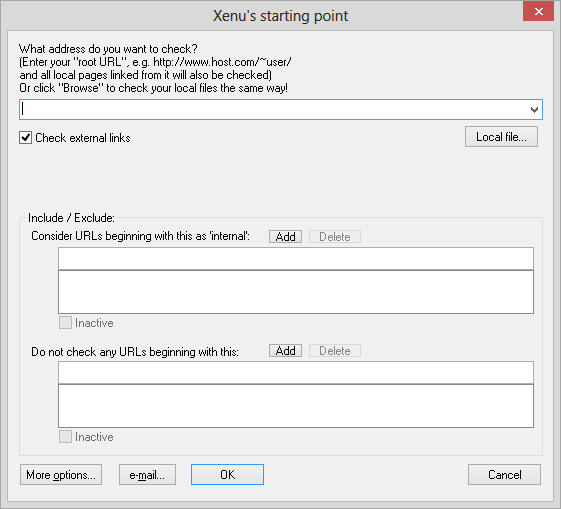This screenshot has width=561, height=509.
Task: Close the Xenu's starting point dialog
Action: (x=538, y=11)
